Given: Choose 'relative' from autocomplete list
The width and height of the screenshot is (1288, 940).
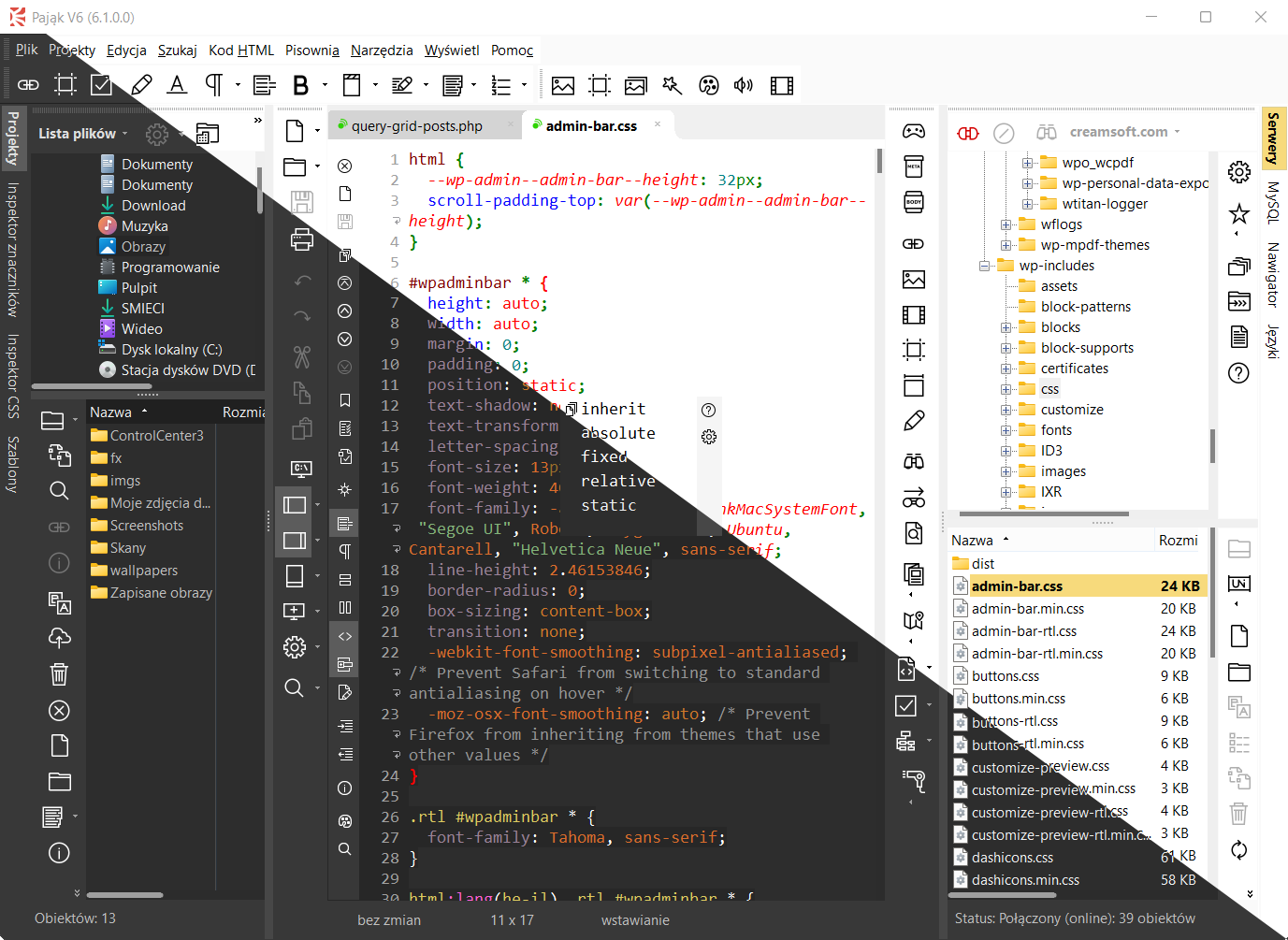Looking at the screenshot, I should (x=617, y=481).
